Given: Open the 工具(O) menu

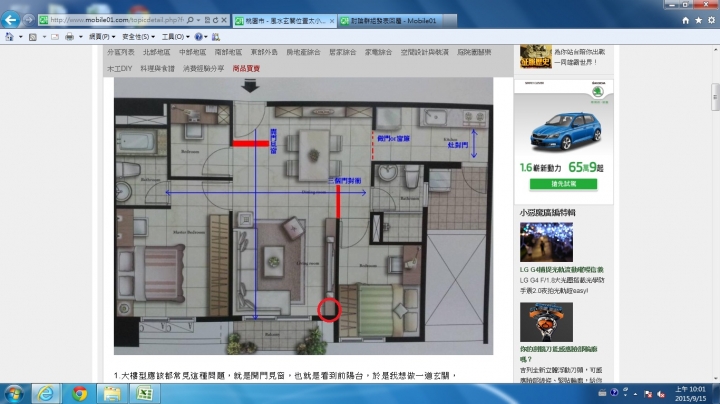Looking at the screenshot, I should (x=175, y=37).
